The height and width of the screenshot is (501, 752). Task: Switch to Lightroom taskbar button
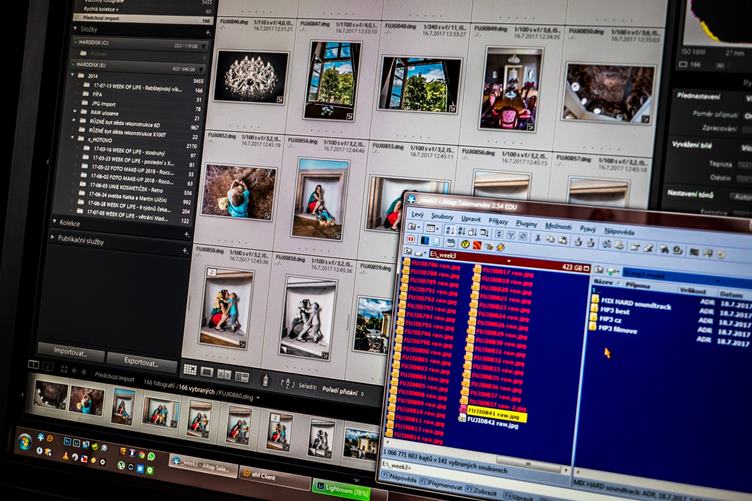(342, 489)
